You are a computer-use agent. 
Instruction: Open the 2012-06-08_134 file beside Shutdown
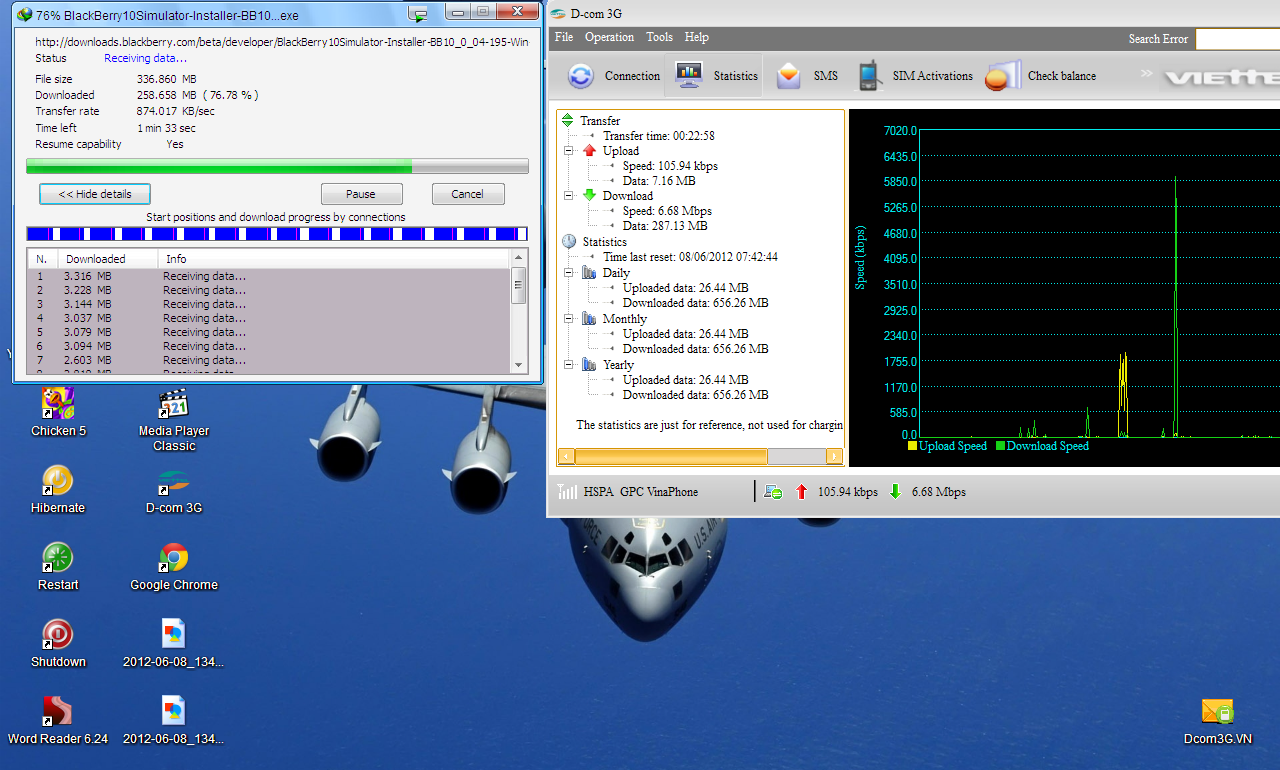(x=174, y=644)
